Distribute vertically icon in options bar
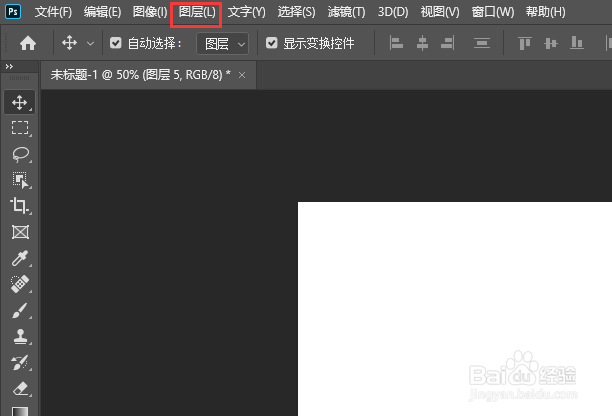This screenshot has height=416, width=612. tap(482, 43)
